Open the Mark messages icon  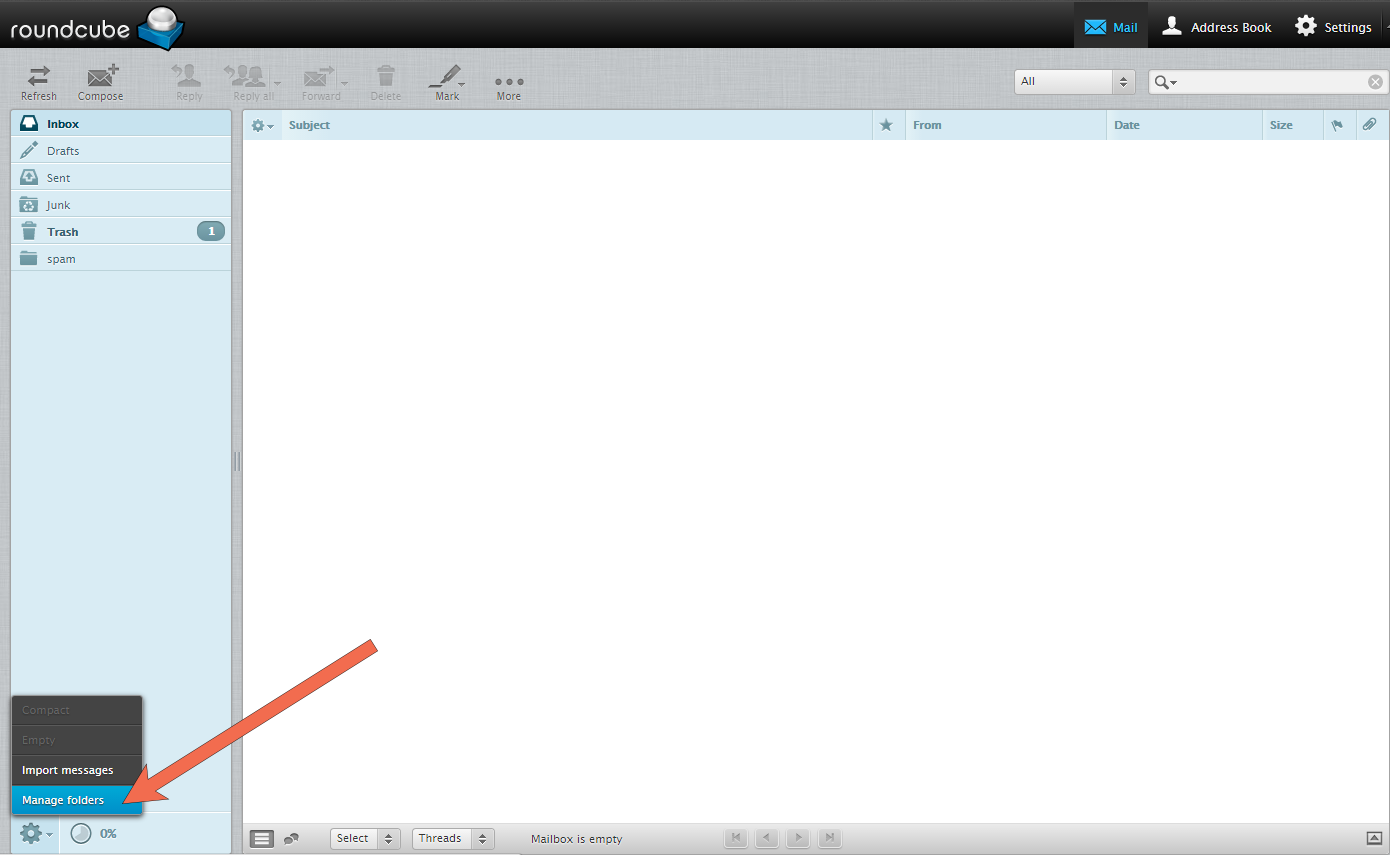click(446, 82)
